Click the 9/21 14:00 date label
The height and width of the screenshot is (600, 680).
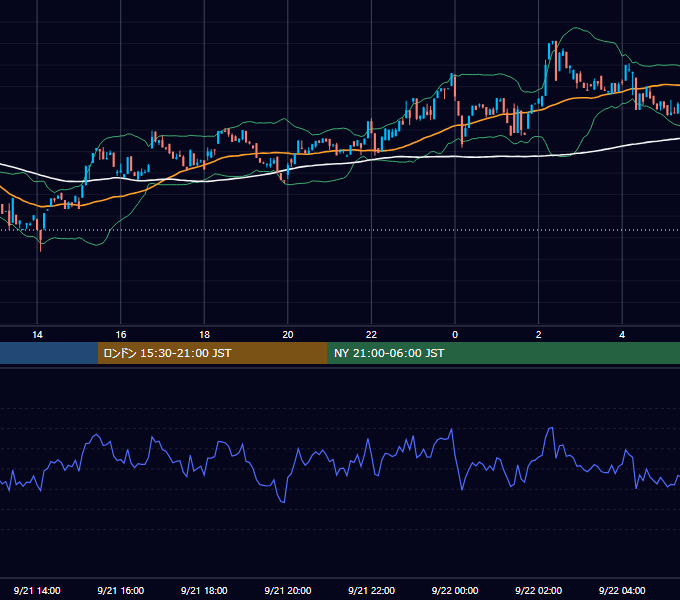(37, 590)
